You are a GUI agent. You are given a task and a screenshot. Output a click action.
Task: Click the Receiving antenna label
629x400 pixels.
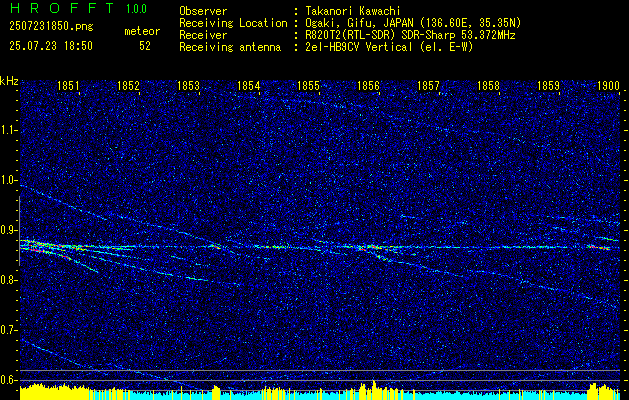pos(230,47)
